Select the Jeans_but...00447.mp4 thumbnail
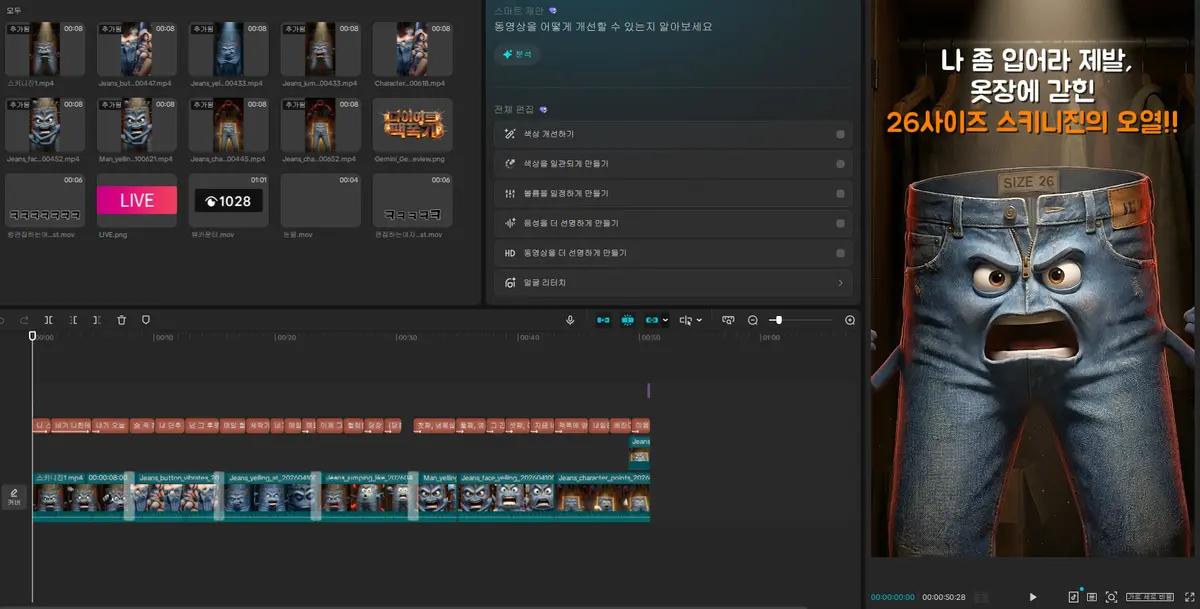1200x609 pixels. pos(137,49)
